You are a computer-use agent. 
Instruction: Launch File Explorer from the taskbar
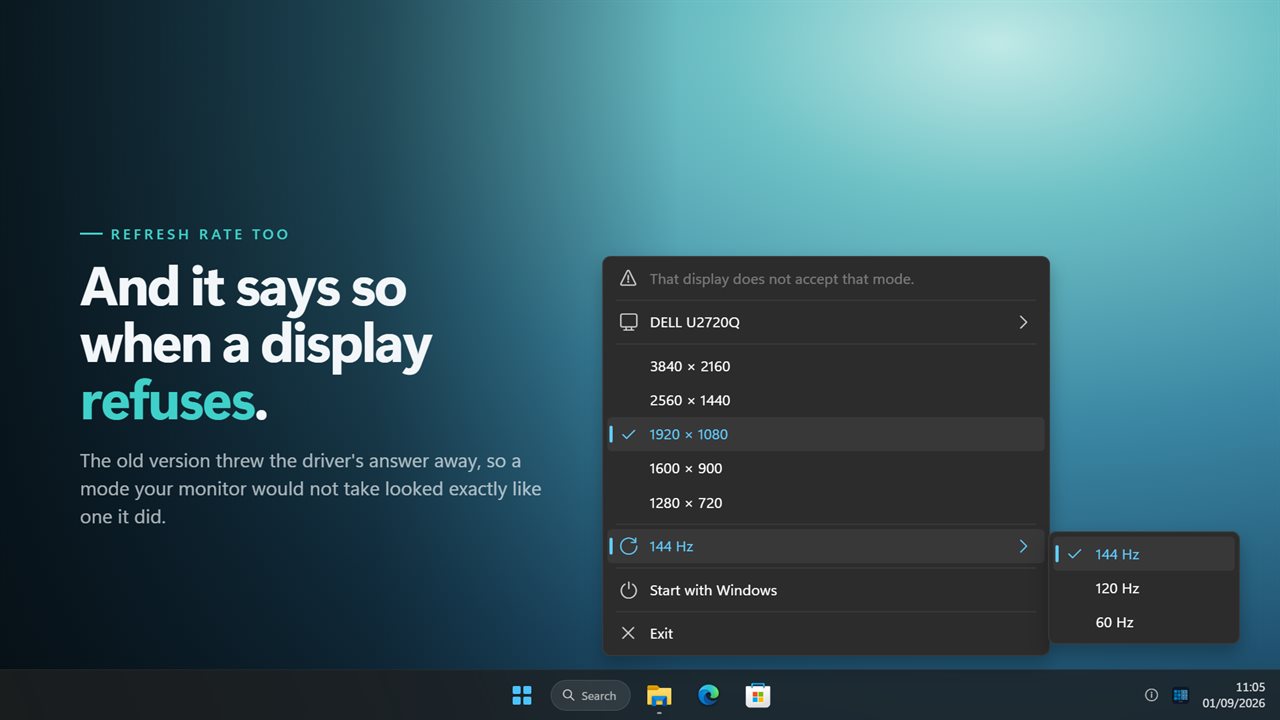(x=659, y=695)
